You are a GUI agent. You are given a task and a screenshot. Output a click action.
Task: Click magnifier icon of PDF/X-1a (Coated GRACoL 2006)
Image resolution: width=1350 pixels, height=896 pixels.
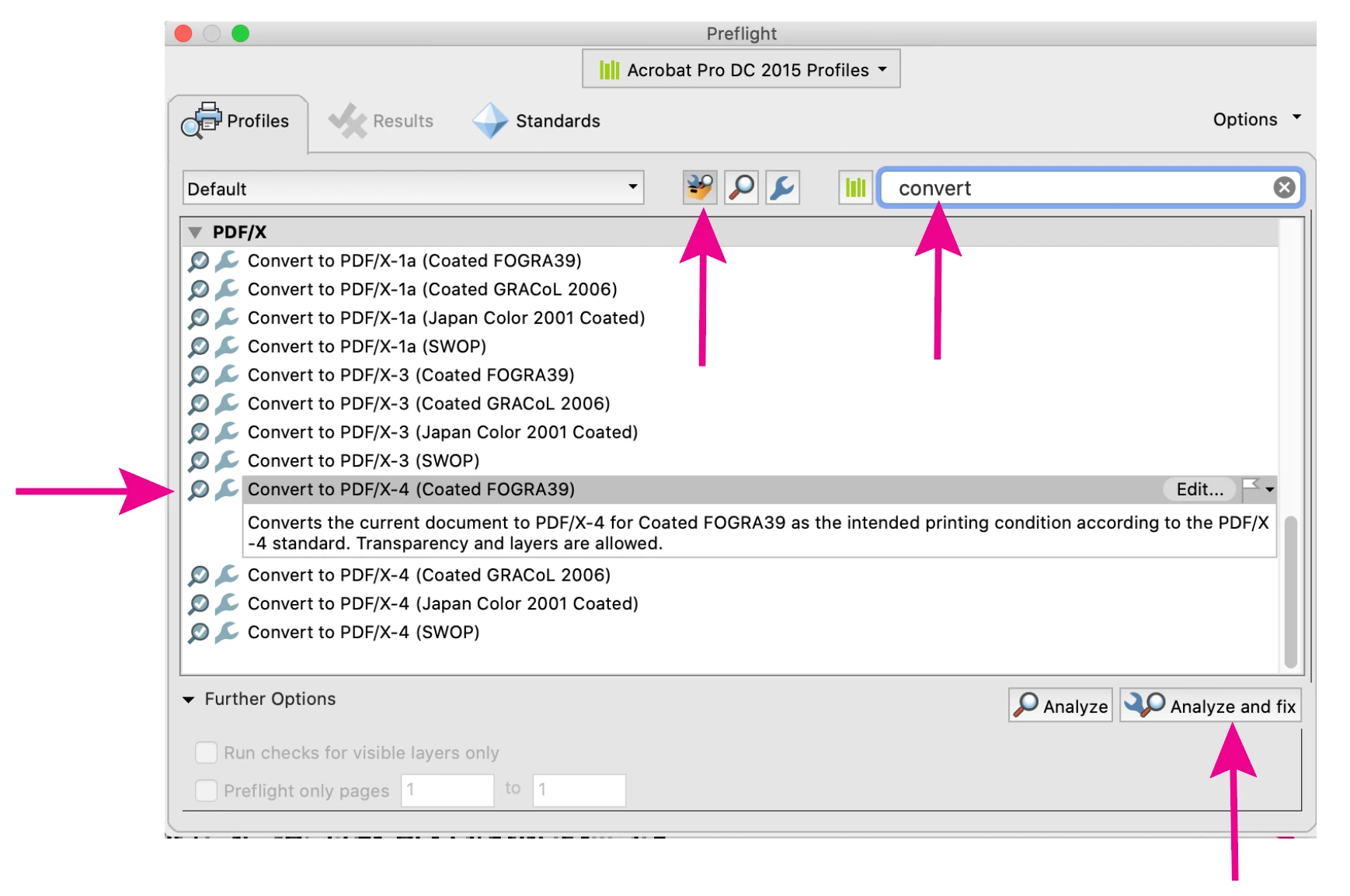click(x=199, y=290)
